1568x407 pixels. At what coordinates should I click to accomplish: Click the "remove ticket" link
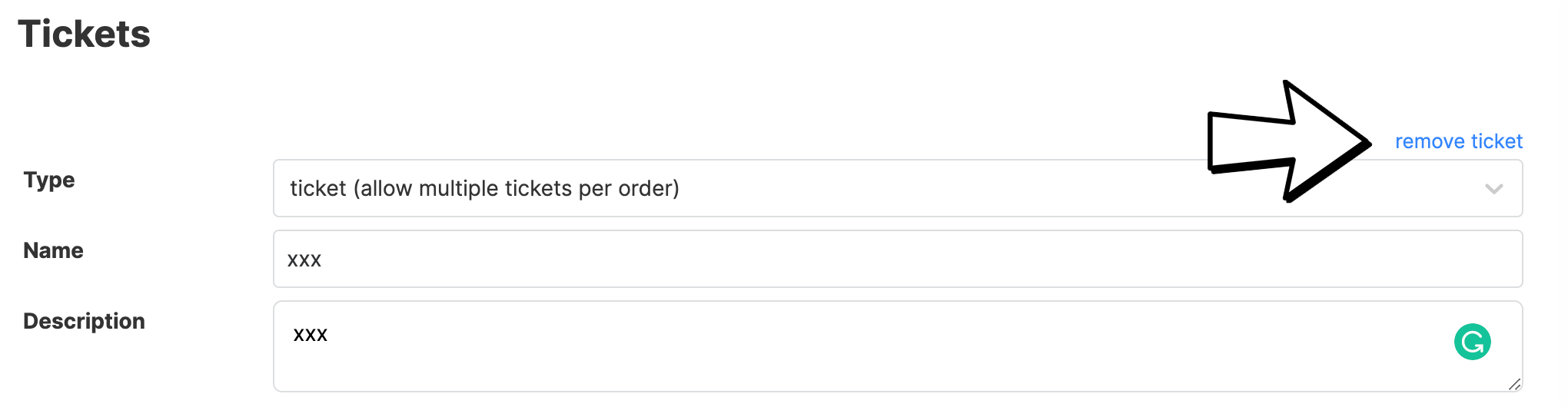pos(1458,142)
